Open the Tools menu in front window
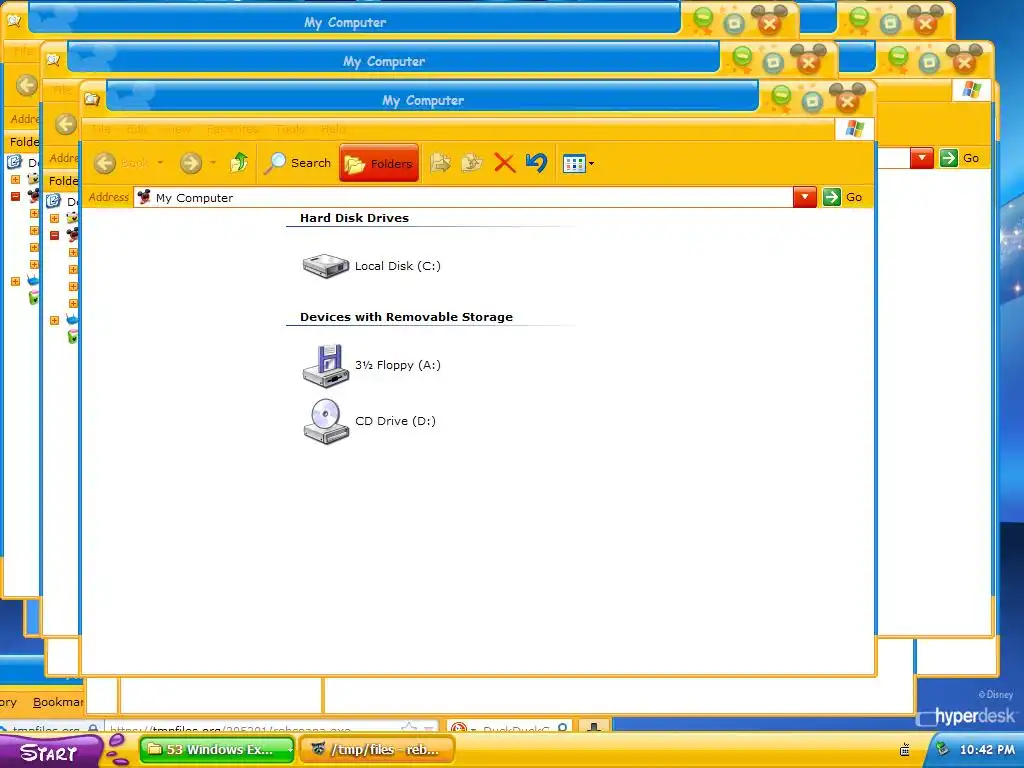This screenshot has height=768, width=1024. 290,129
